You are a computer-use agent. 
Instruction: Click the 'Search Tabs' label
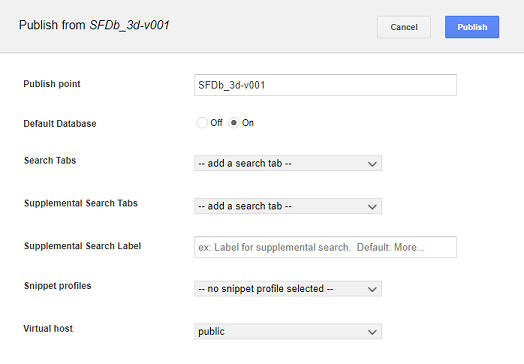click(50, 160)
